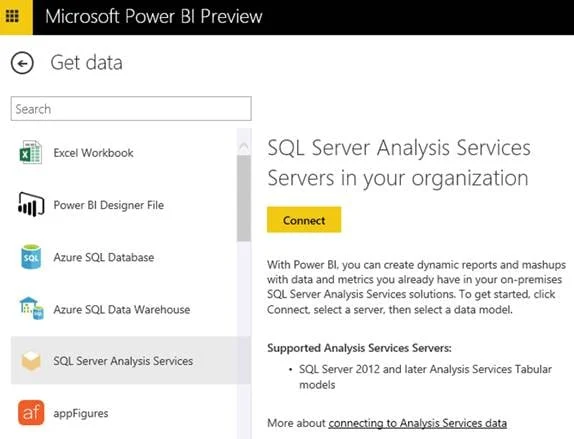Open connecting to Analysis Services data link
The height and width of the screenshot is (439, 574).
click(x=417, y=423)
